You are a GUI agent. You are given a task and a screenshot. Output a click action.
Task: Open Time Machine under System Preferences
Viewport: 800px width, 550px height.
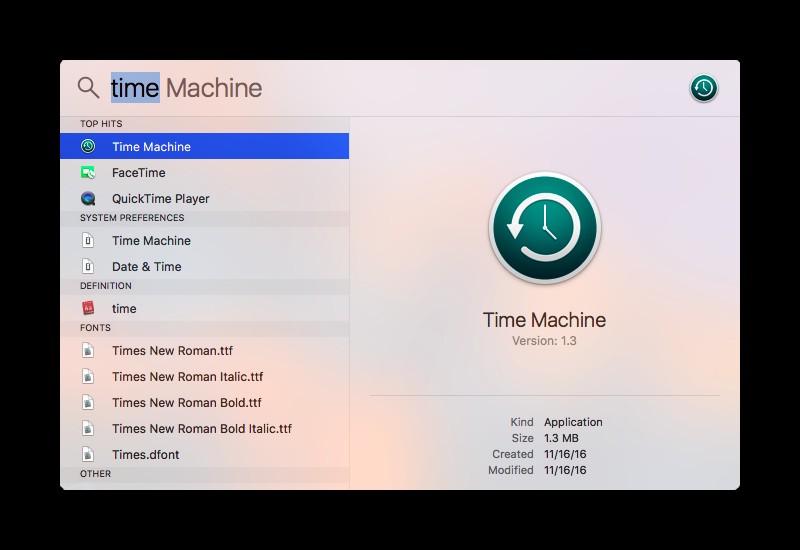tap(205, 240)
